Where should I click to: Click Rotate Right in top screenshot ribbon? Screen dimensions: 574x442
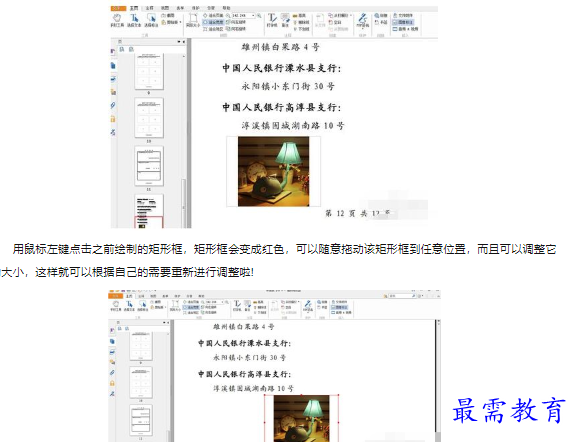point(236,29)
